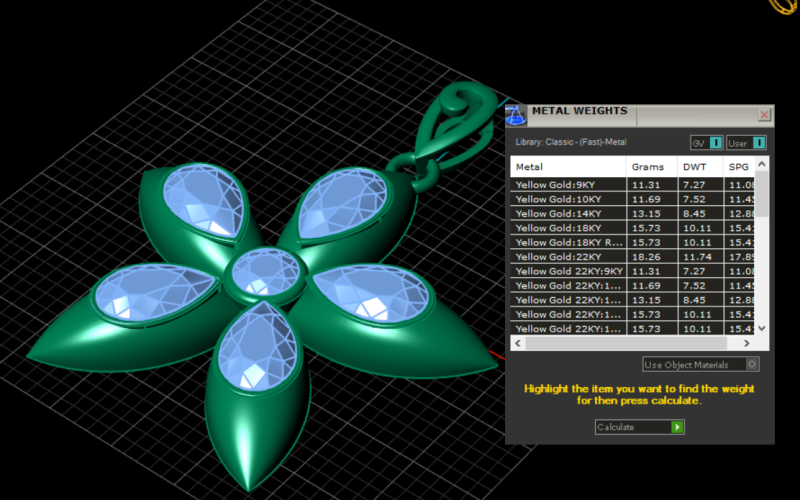Sort by the Metal column header
Viewport: 800px width, 500px height.
[568, 167]
